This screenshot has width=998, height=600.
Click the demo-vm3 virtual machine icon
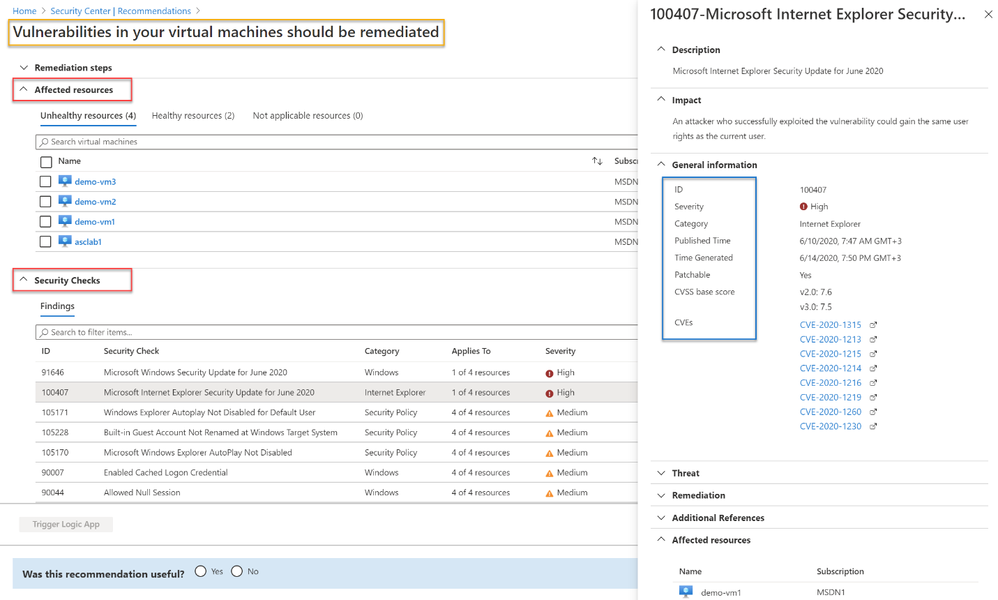pos(65,181)
